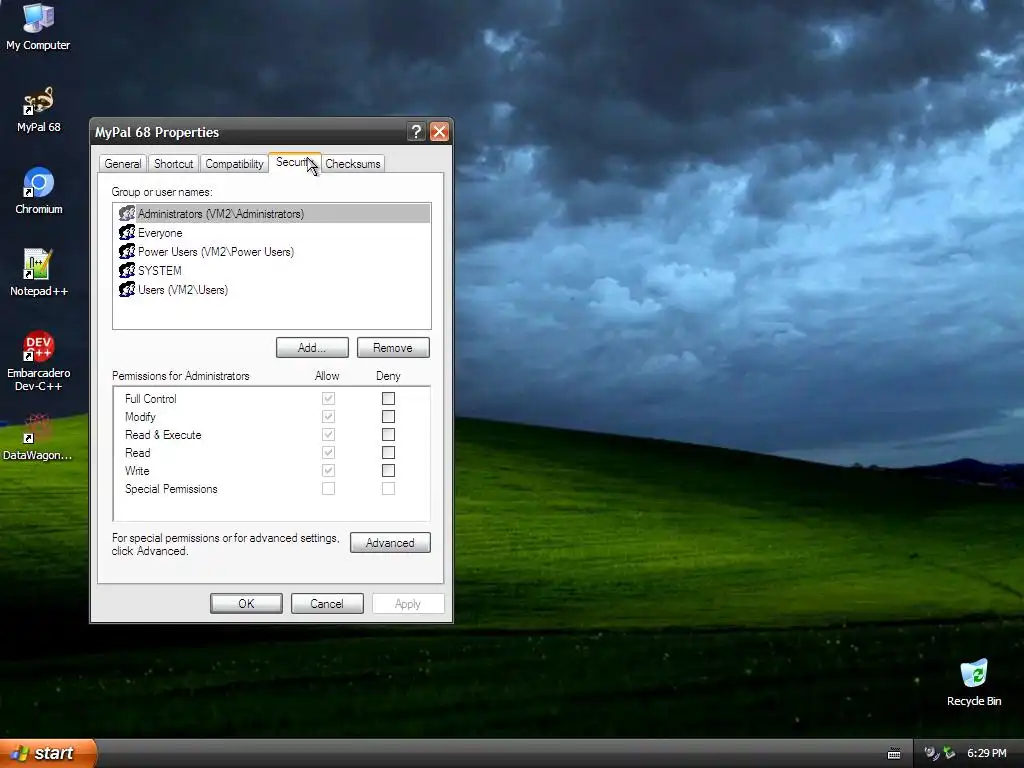Switch to the Checksums tab
The height and width of the screenshot is (768, 1024).
coord(353,164)
